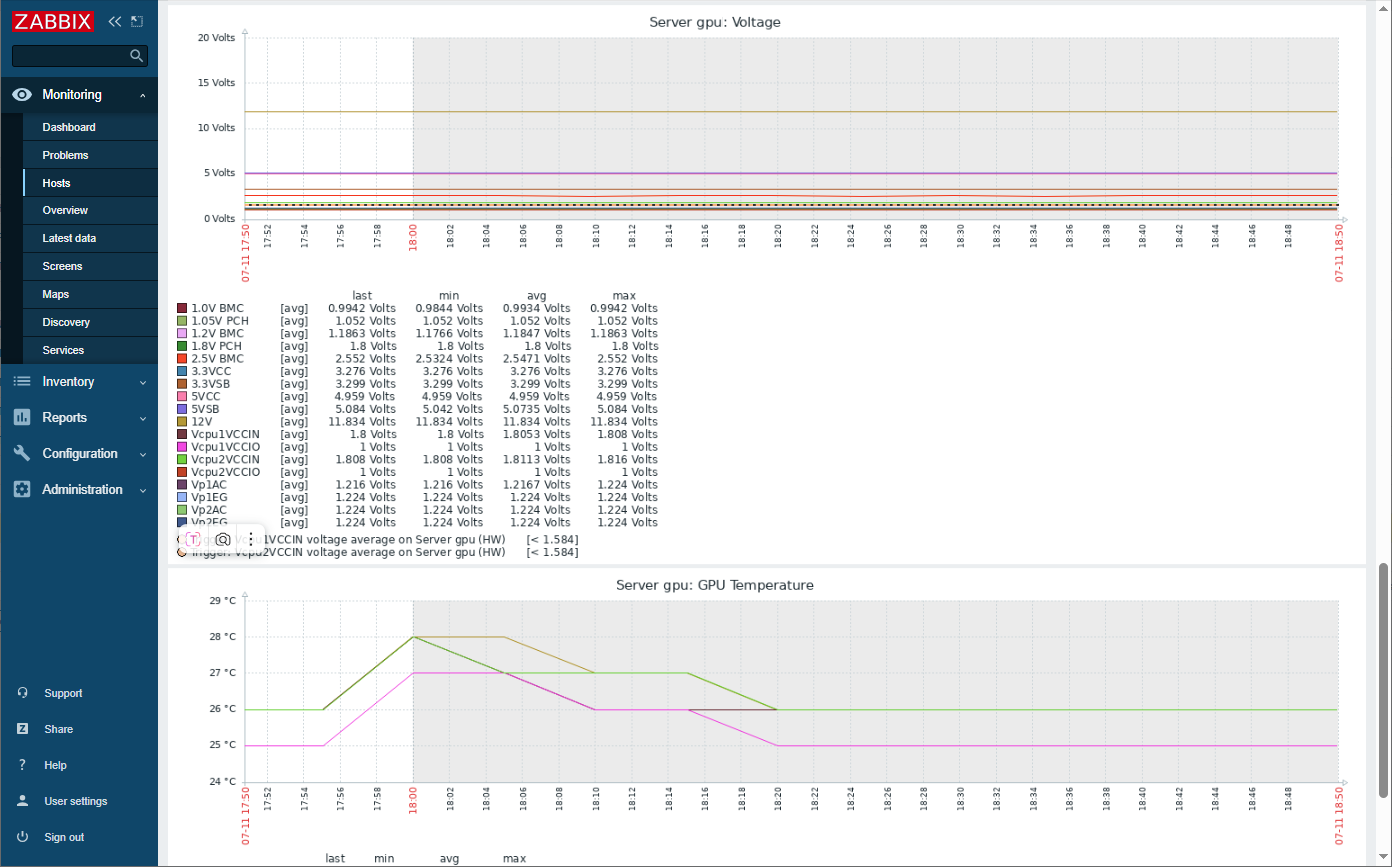This screenshot has height=868, width=1392.
Task: Click the '07-11 18:50' end label on Temperature graph
Action: pyautogui.click(x=1339, y=815)
